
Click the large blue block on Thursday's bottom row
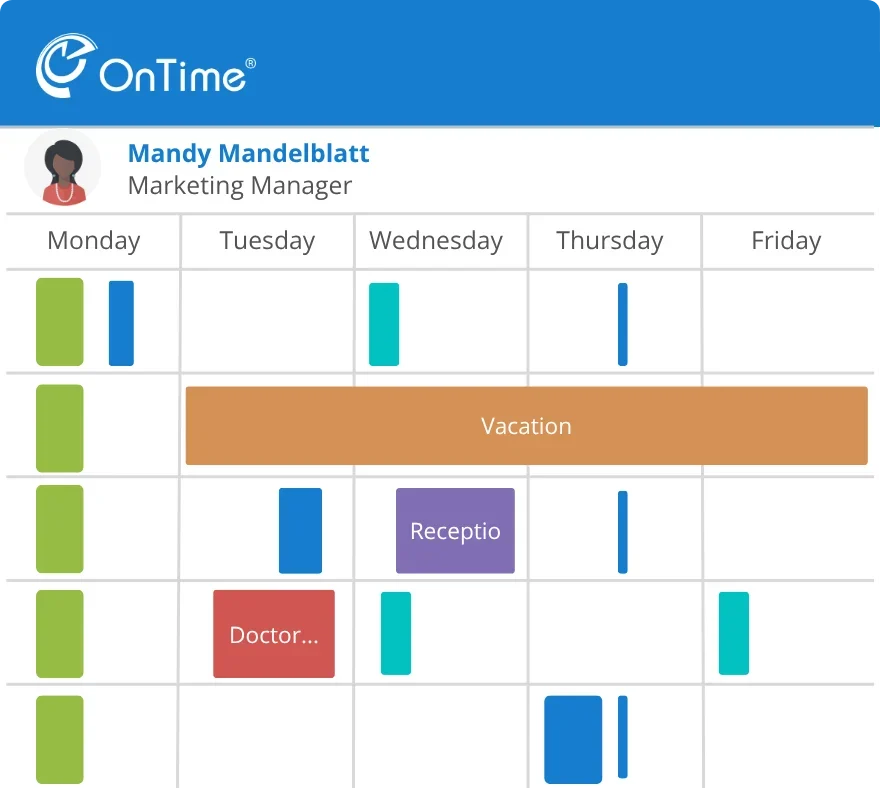(573, 739)
